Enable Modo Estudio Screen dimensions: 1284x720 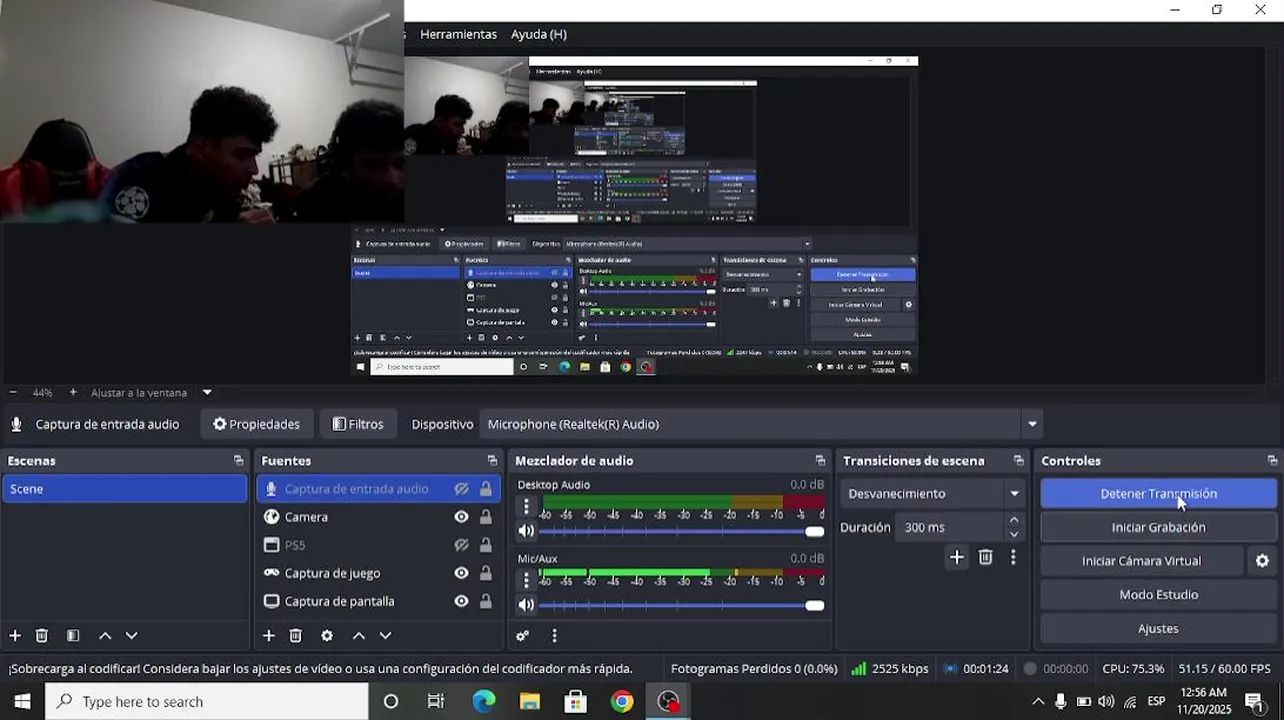(x=1159, y=594)
